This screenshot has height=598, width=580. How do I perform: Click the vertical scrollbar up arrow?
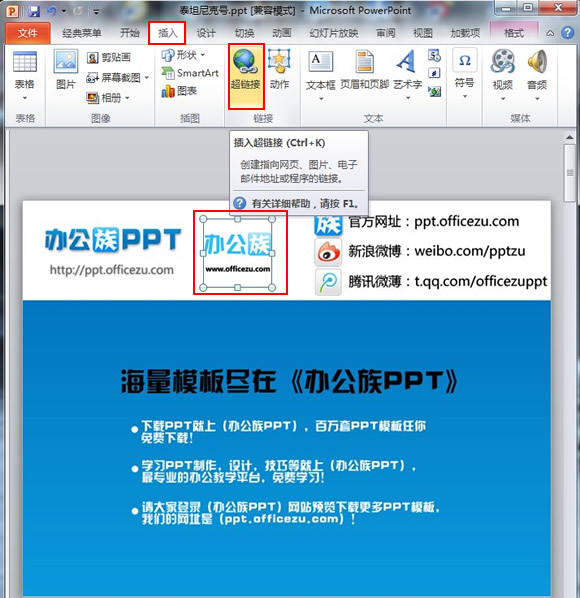570,137
